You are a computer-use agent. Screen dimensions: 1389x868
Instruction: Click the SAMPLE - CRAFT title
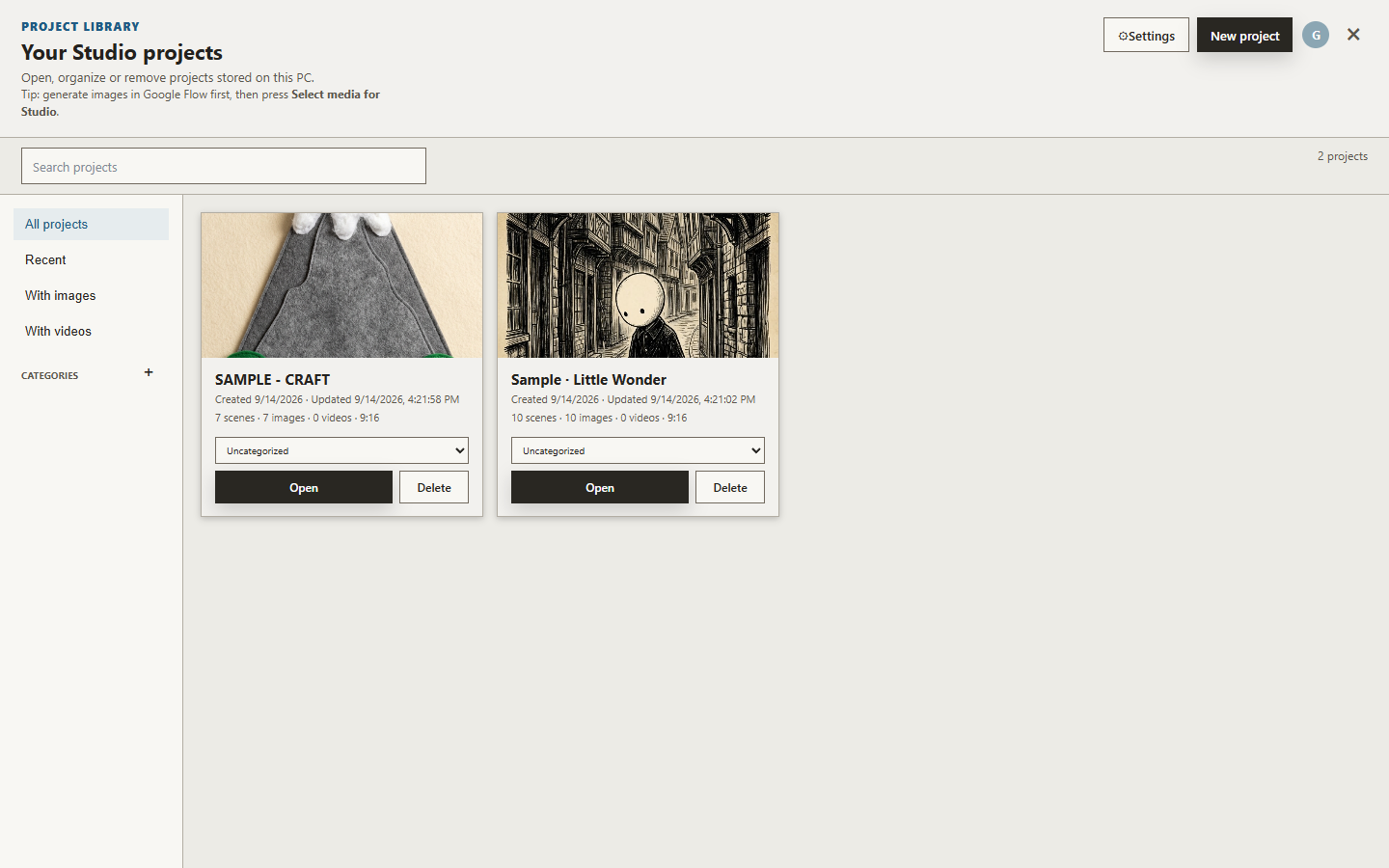point(272,380)
